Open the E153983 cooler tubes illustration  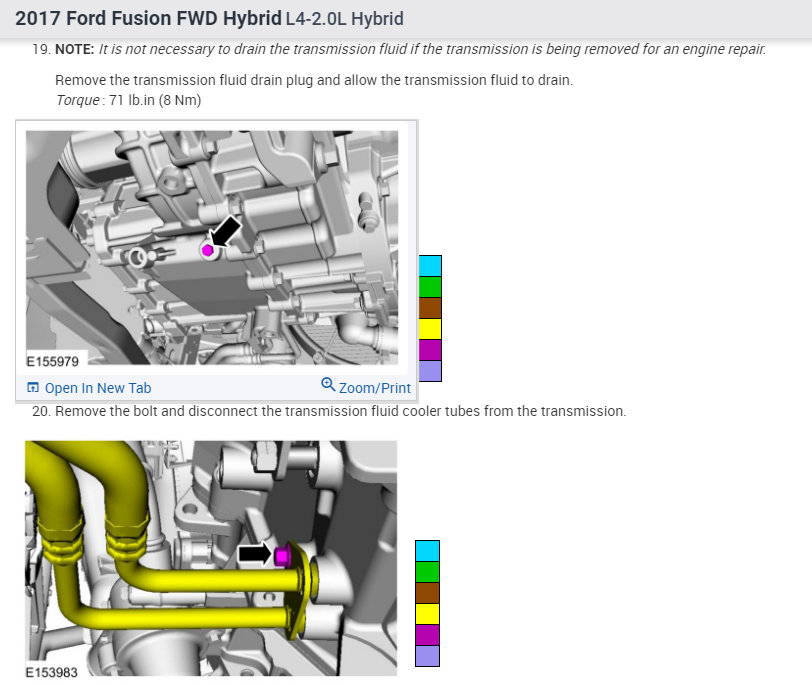tap(211, 558)
